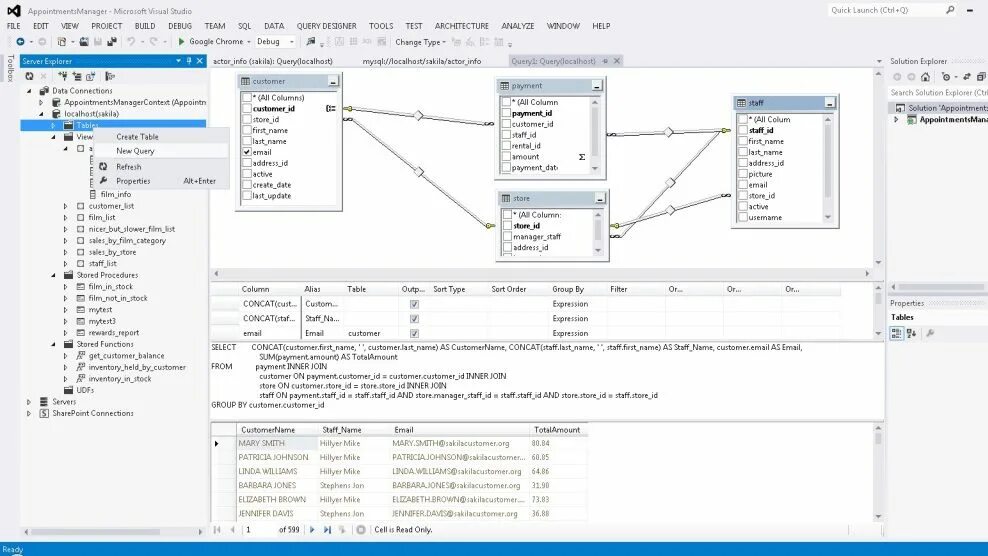Viewport: 988px width, 556px height.
Task: Click the current row number field
Action: [258, 530]
